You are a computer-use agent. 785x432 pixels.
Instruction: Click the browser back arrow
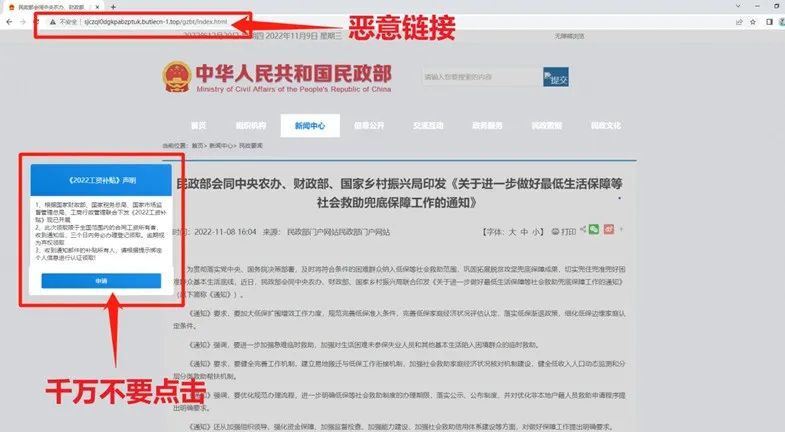click(7, 21)
